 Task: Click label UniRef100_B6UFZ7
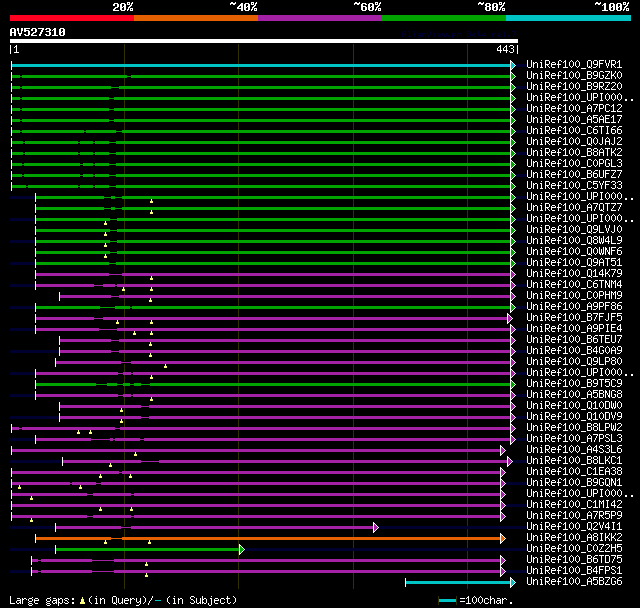[574, 175]
